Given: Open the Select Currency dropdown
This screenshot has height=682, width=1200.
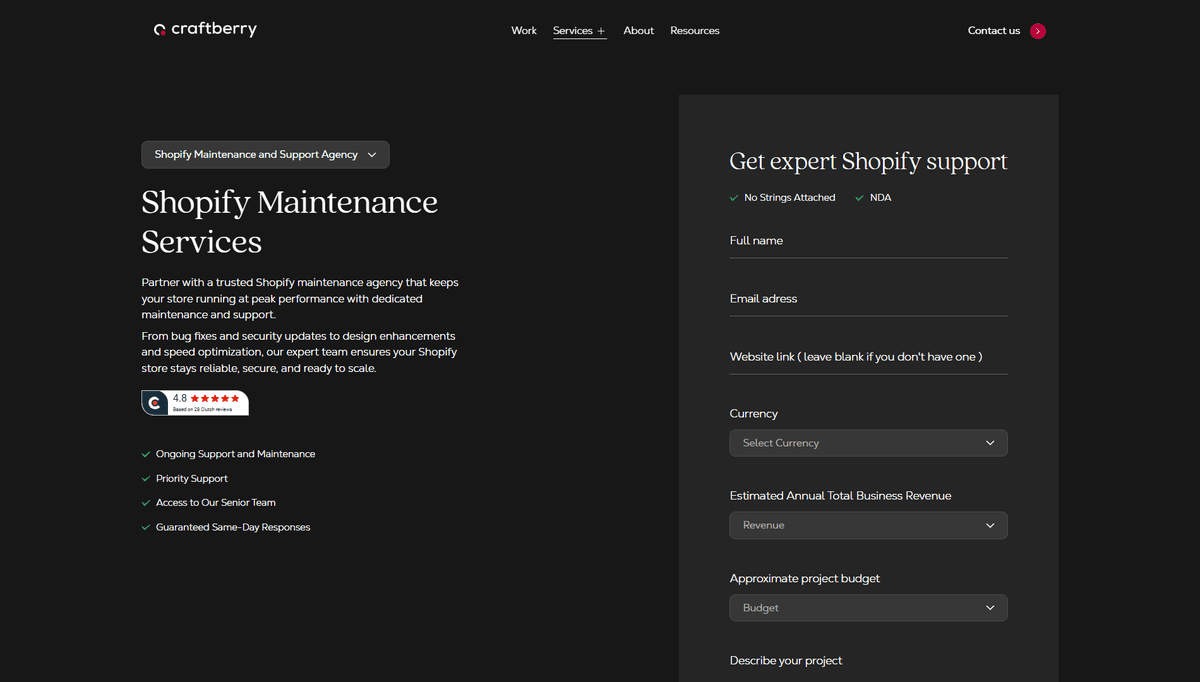Looking at the screenshot, I should (x=868, y=443).
